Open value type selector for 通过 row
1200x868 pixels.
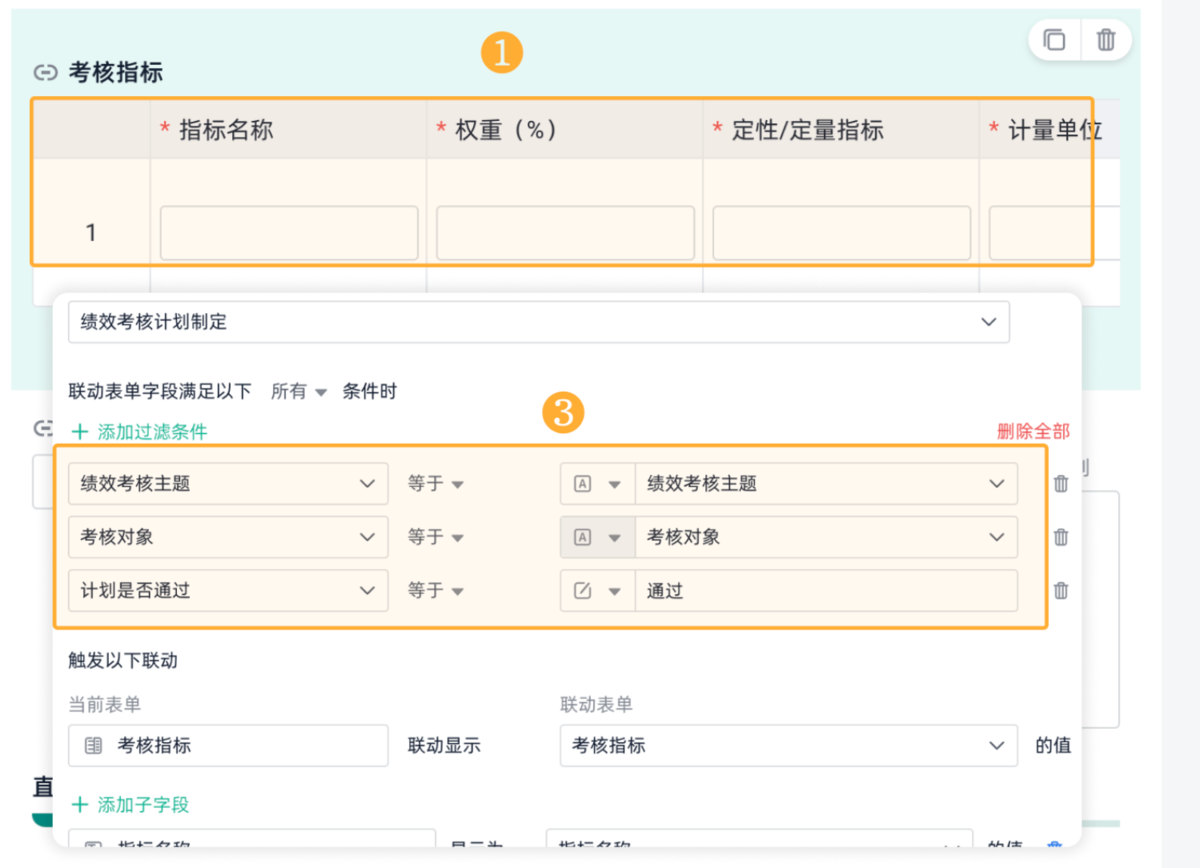tap(597, 591)
